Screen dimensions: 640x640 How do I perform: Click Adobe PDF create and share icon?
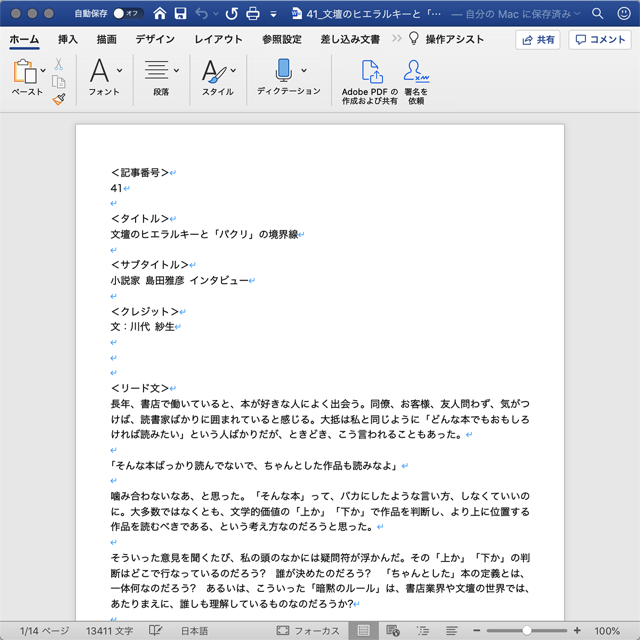370,72
